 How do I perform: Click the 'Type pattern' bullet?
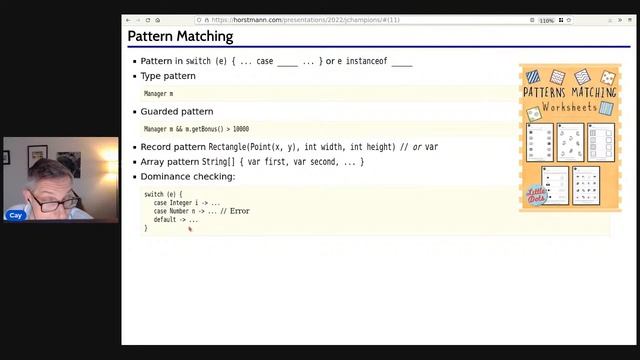(x=168, y=76)
